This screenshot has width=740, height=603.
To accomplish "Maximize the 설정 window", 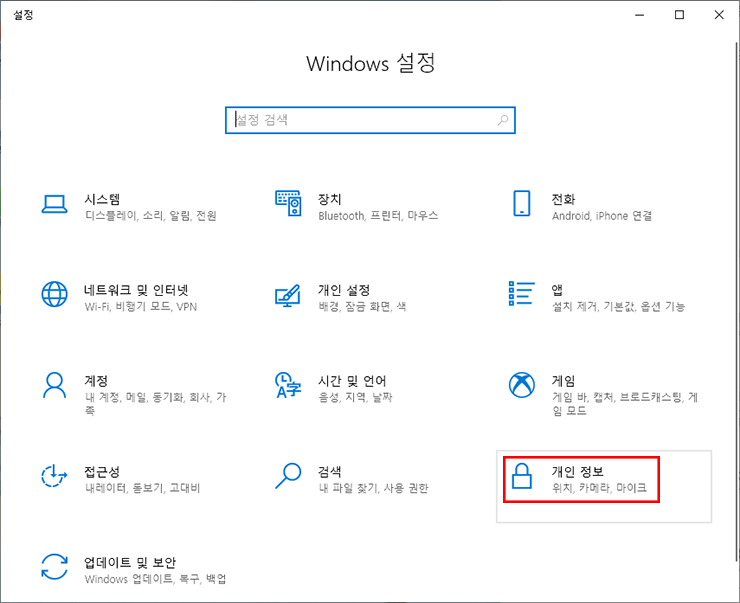I will (x=679, y=15).
